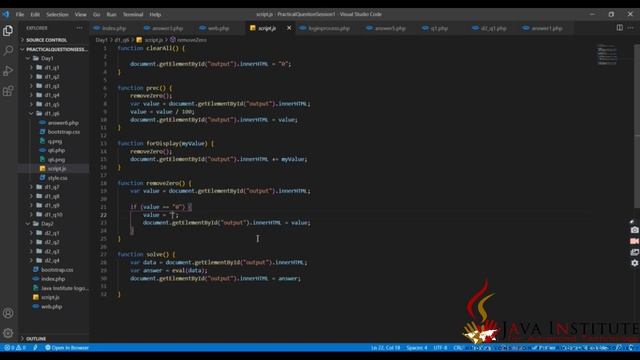The width and height of the screenshot is (640, 360).
Task: Click the gallery icon in recorder overlay
Action: tap(634, 252)
